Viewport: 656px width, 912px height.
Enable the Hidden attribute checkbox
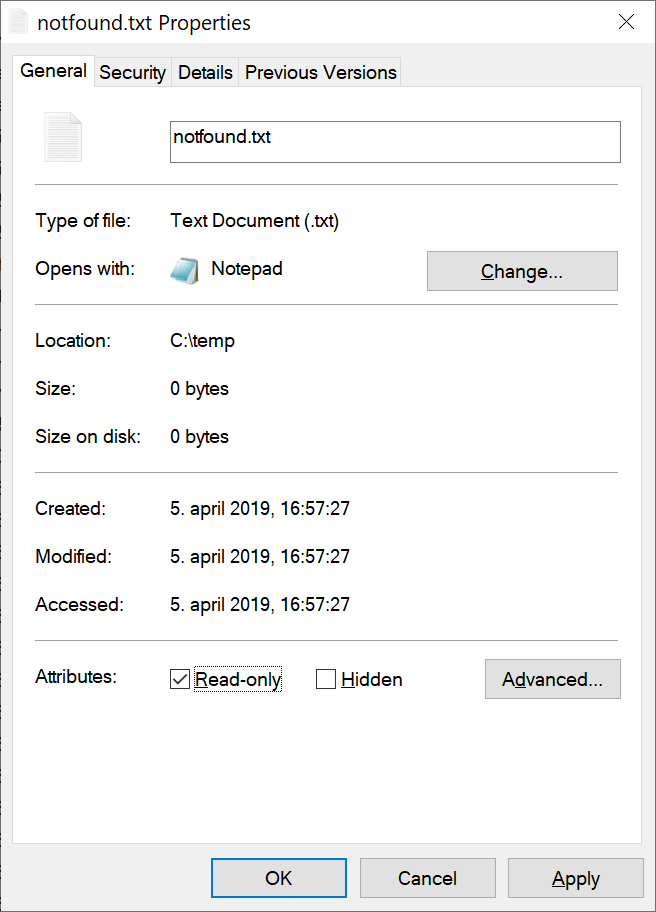coord(325,679)
